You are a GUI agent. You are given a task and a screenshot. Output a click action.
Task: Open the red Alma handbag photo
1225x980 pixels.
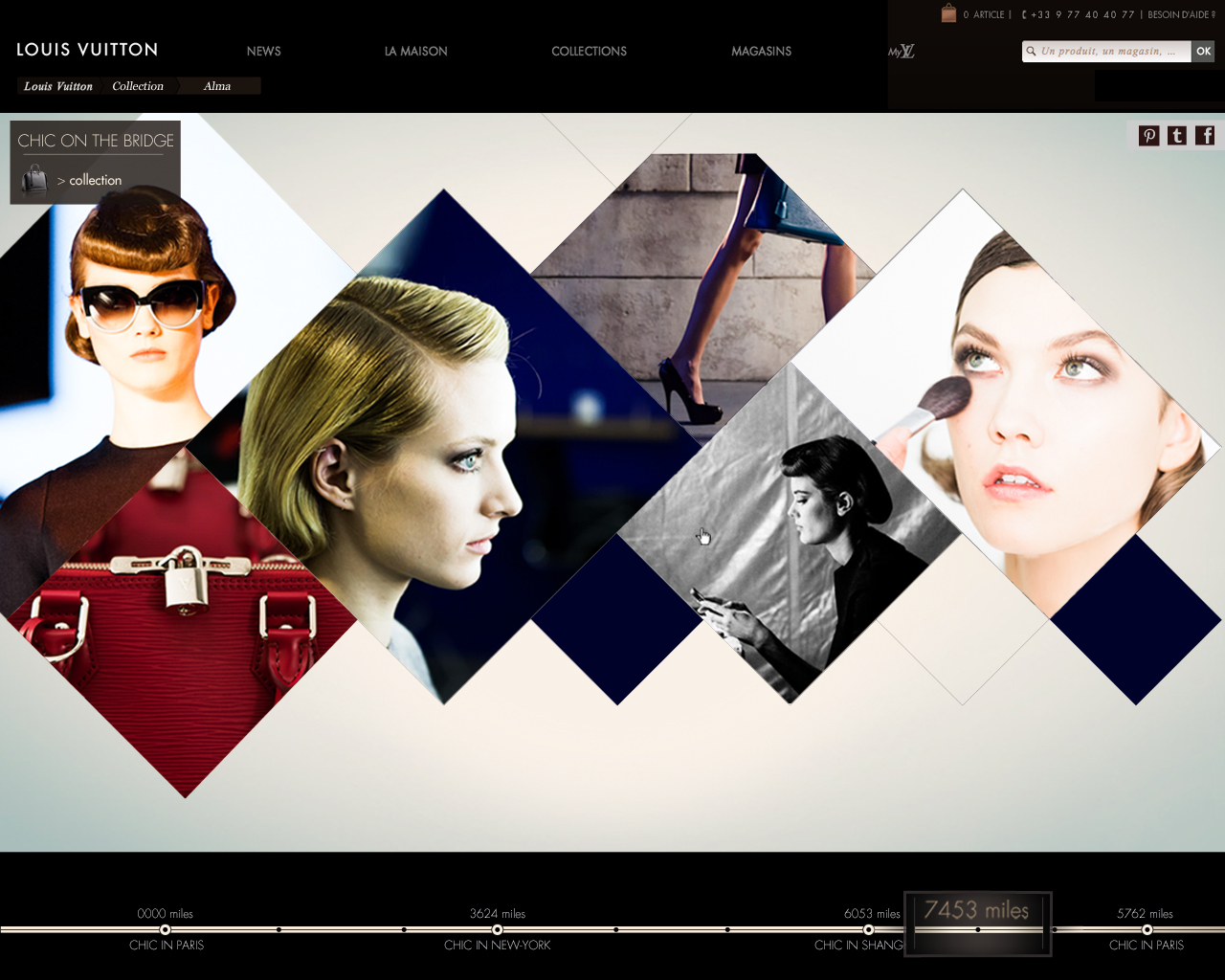182,622
